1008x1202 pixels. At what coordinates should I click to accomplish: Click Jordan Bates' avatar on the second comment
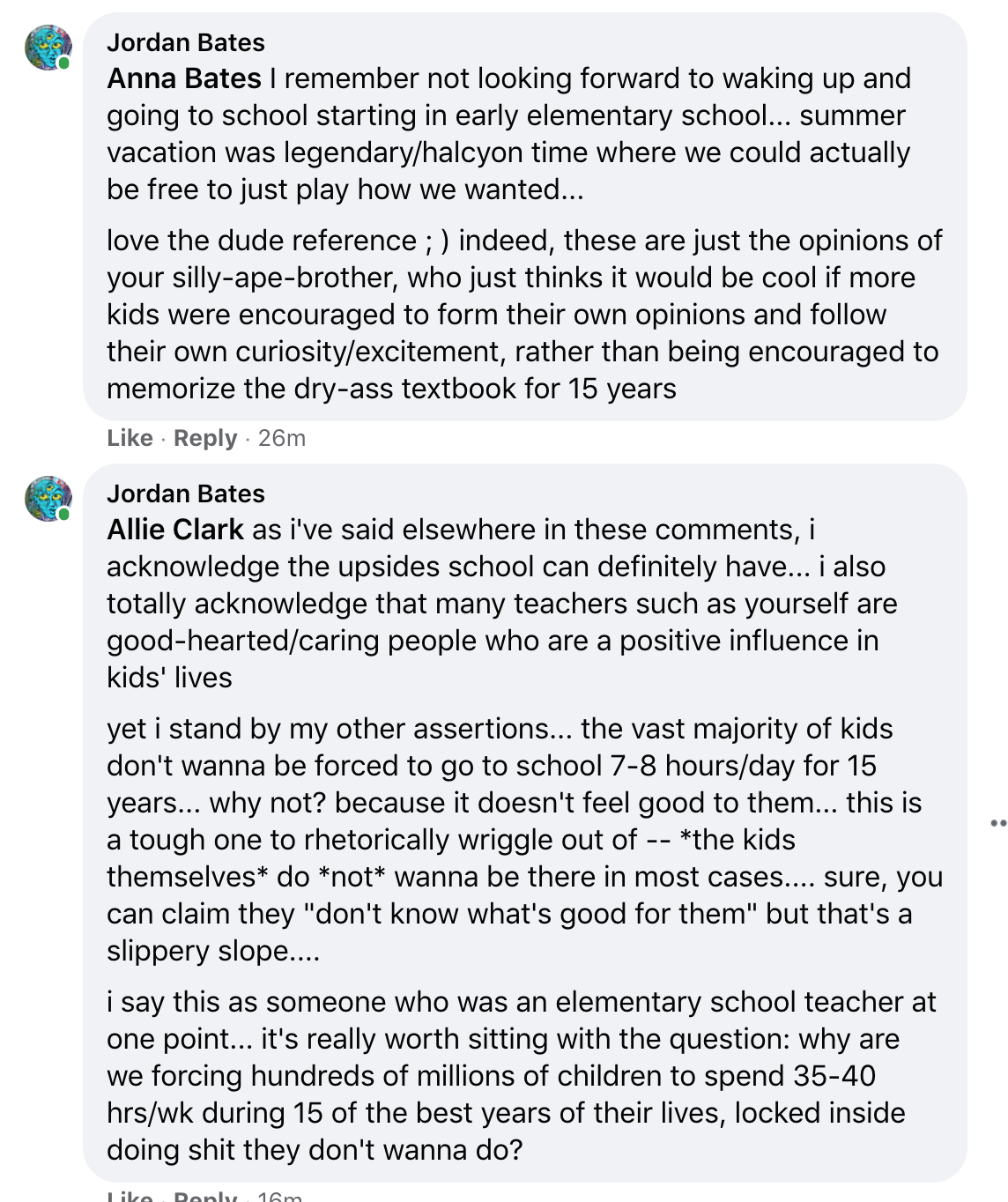[x=48, y=499]
